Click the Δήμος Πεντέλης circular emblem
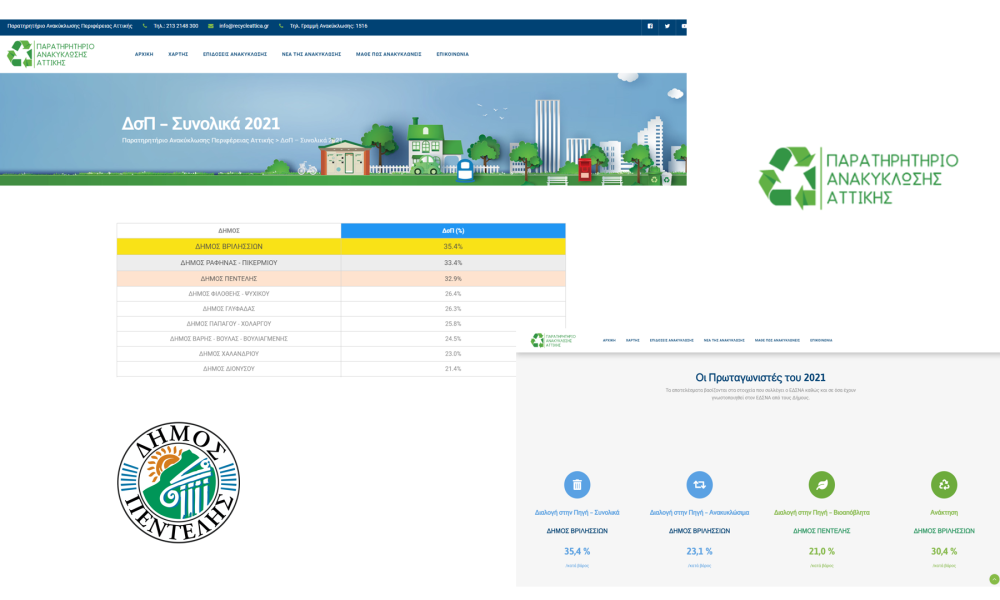Screen dimensions: 1000x600 179,482
